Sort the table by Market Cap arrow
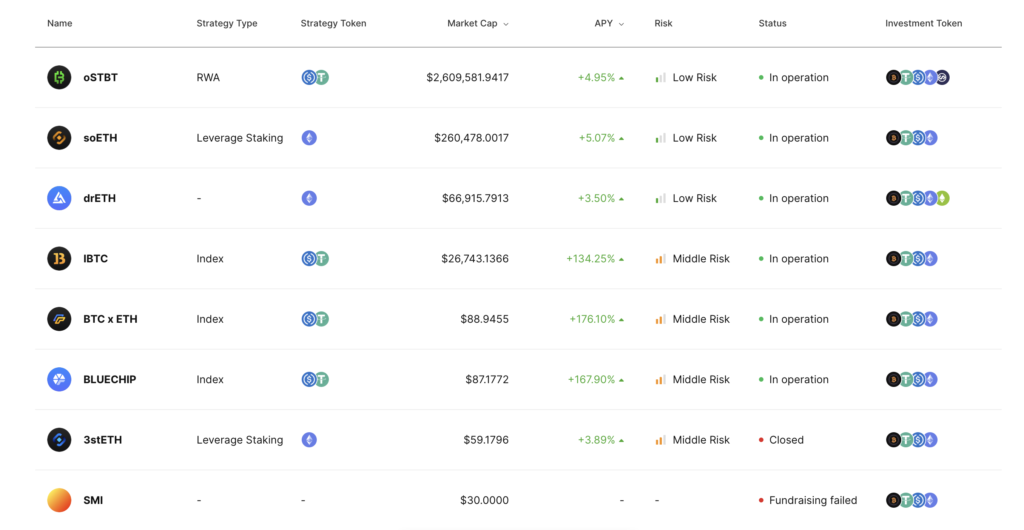Screen dimensions: 1024x530 pos(505,24)
